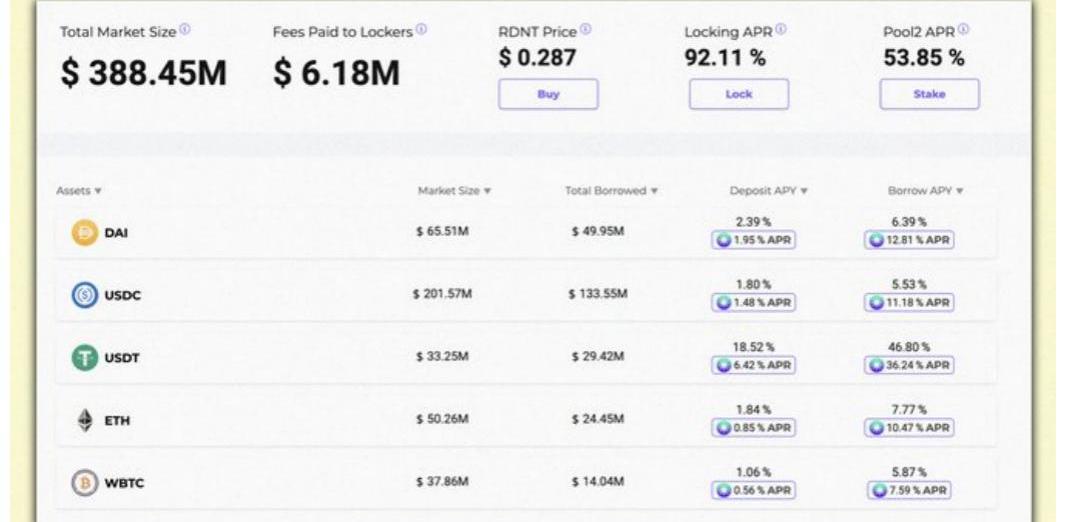Show info icon for Pool2 APR
Viewport: 1066px width, 522px height.
(x=964, y=31)
